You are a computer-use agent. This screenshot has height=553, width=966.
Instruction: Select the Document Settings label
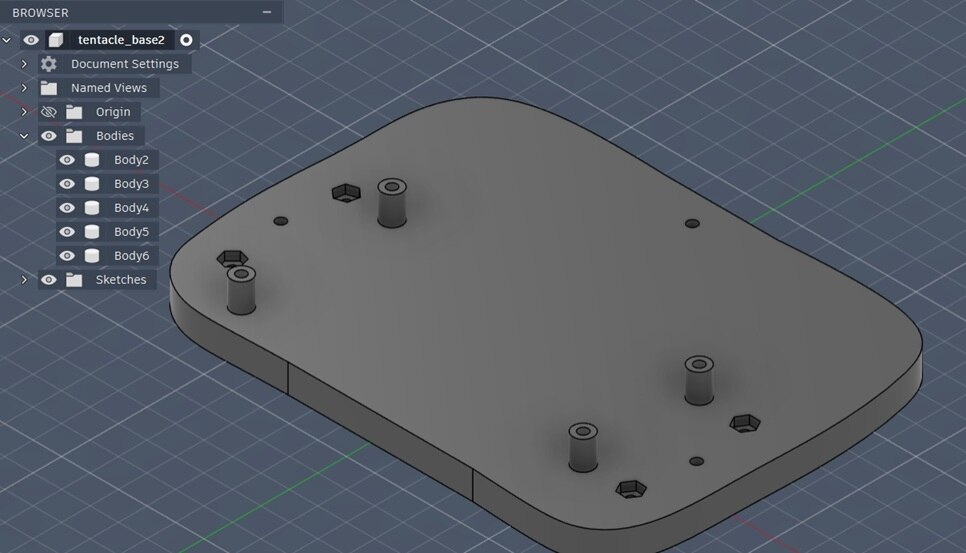pyautogui.click(x=124, y=64)
